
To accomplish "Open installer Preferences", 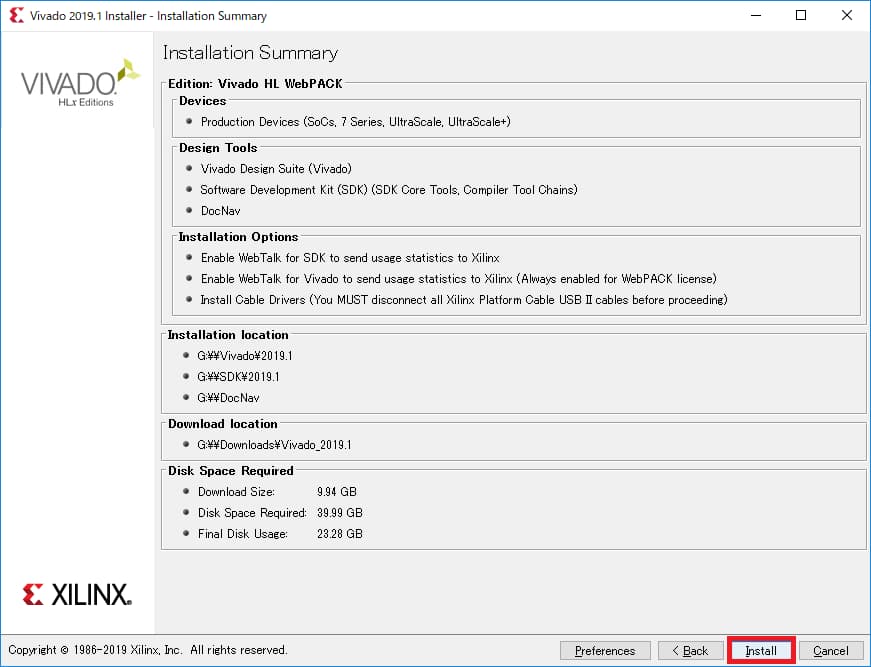I will tap(605, 650).
